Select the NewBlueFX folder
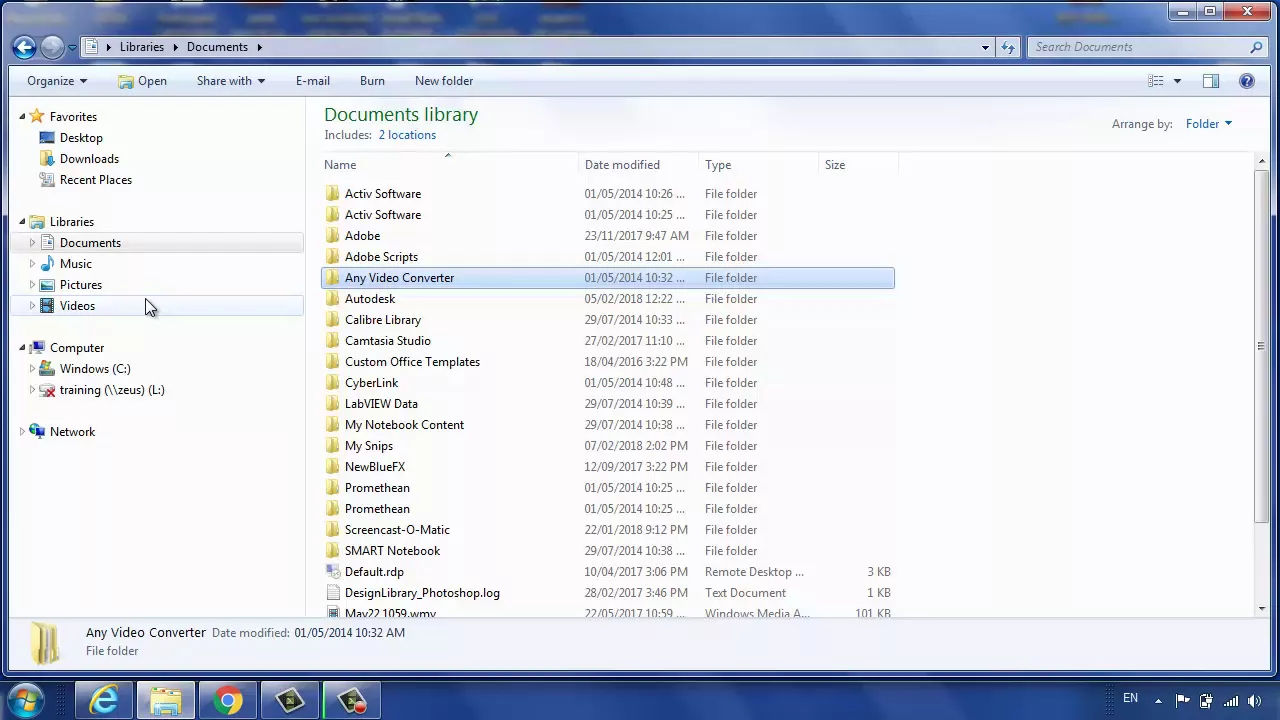 (375, 467)
